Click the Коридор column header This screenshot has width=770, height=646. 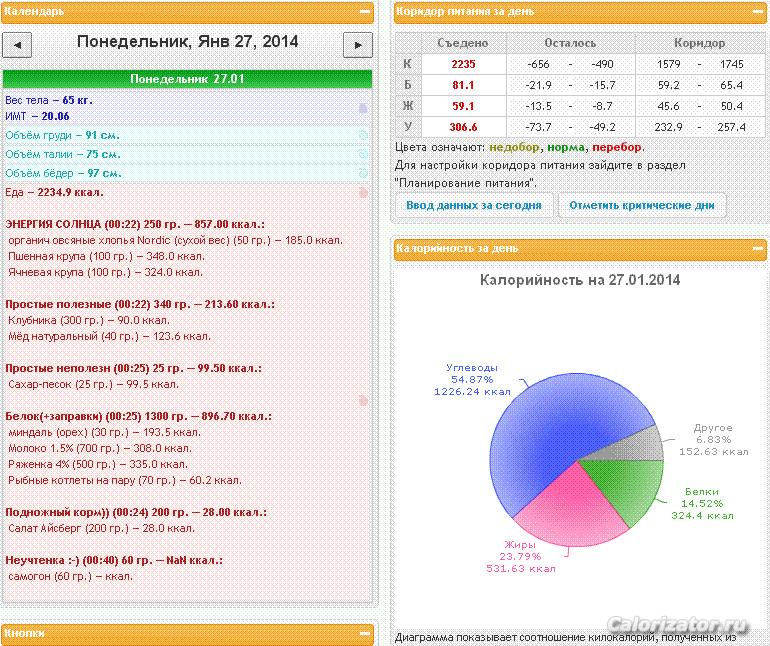coord(699,43)
